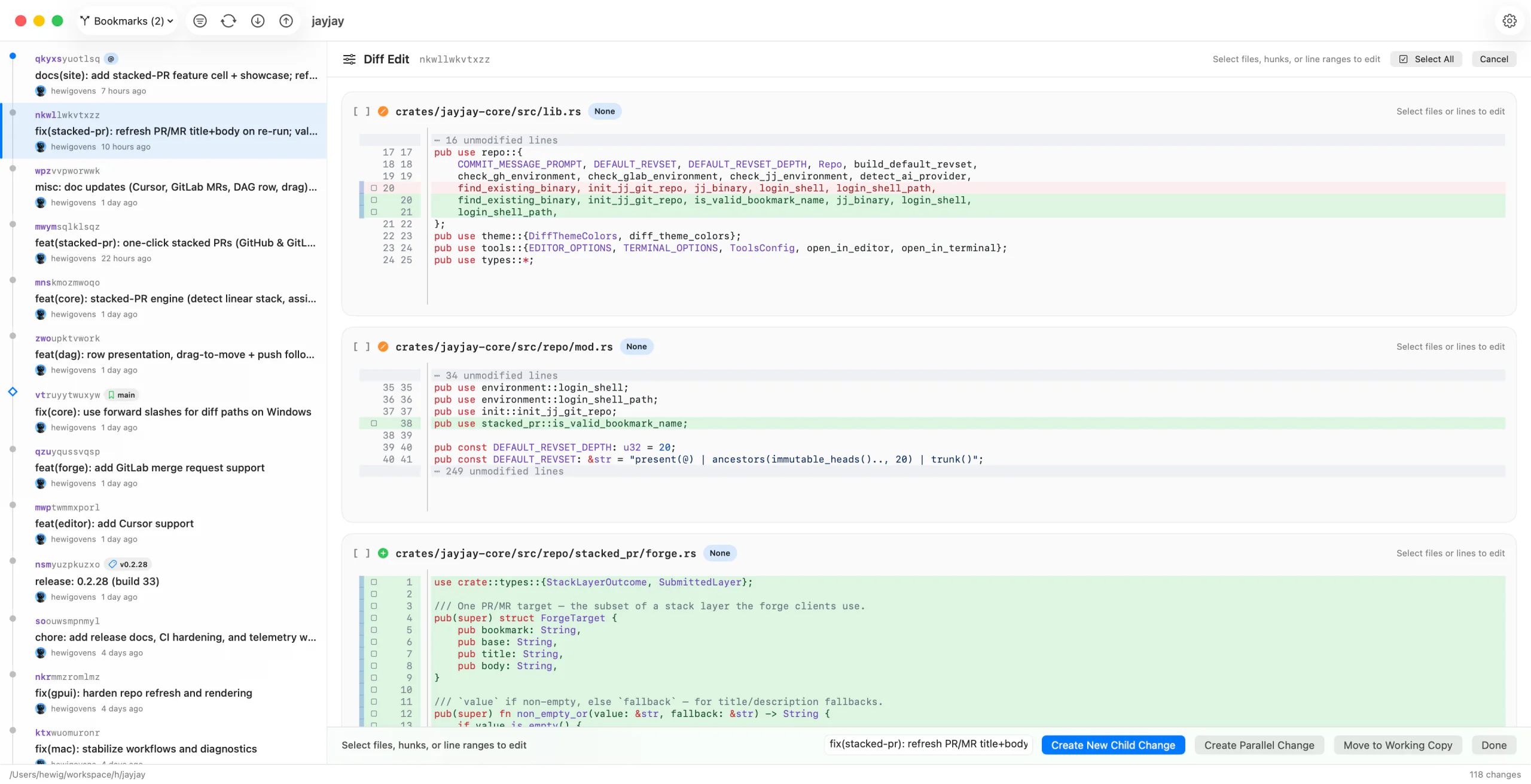The image size is (1531, 784).
Task: Click the None selection pill for forge.rs
Action: click(719, 553)
